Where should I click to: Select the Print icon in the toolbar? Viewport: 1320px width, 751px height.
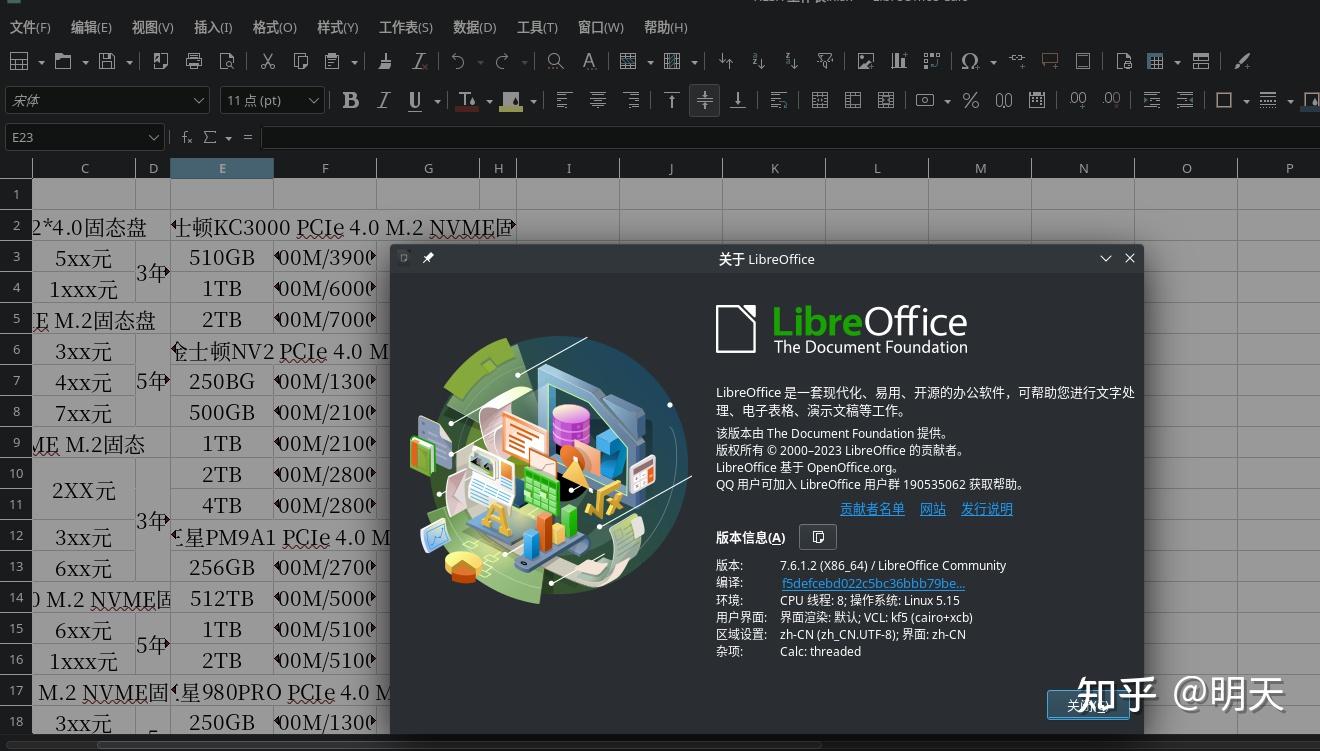(194, 61)
